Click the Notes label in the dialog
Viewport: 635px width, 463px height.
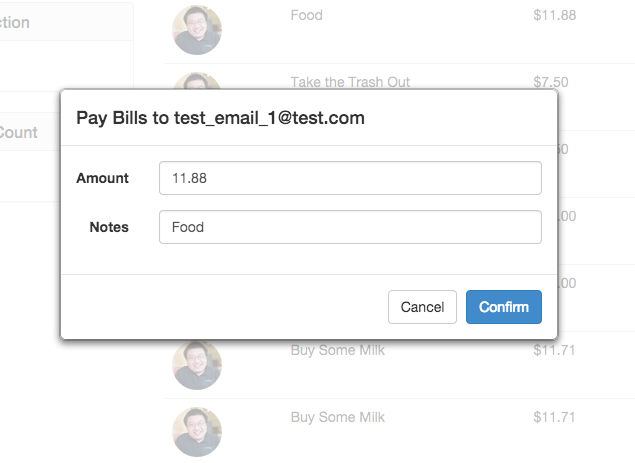[109, 227]
